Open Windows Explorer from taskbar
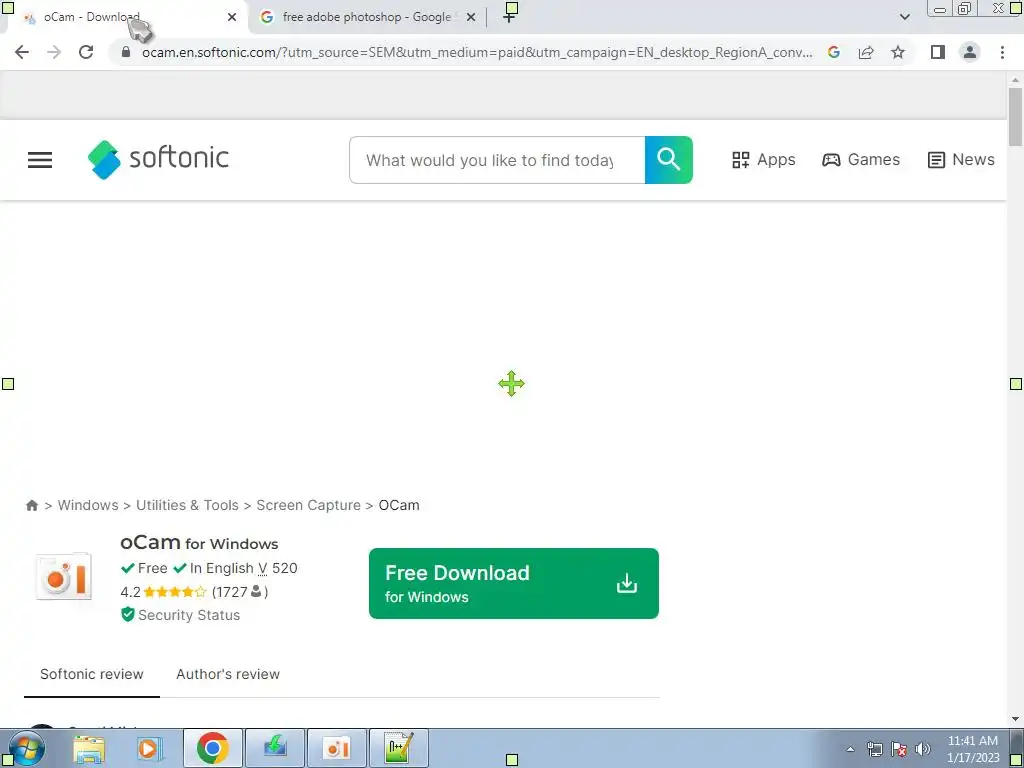Screen dimensions: 1024x768 tap(89, 748)
